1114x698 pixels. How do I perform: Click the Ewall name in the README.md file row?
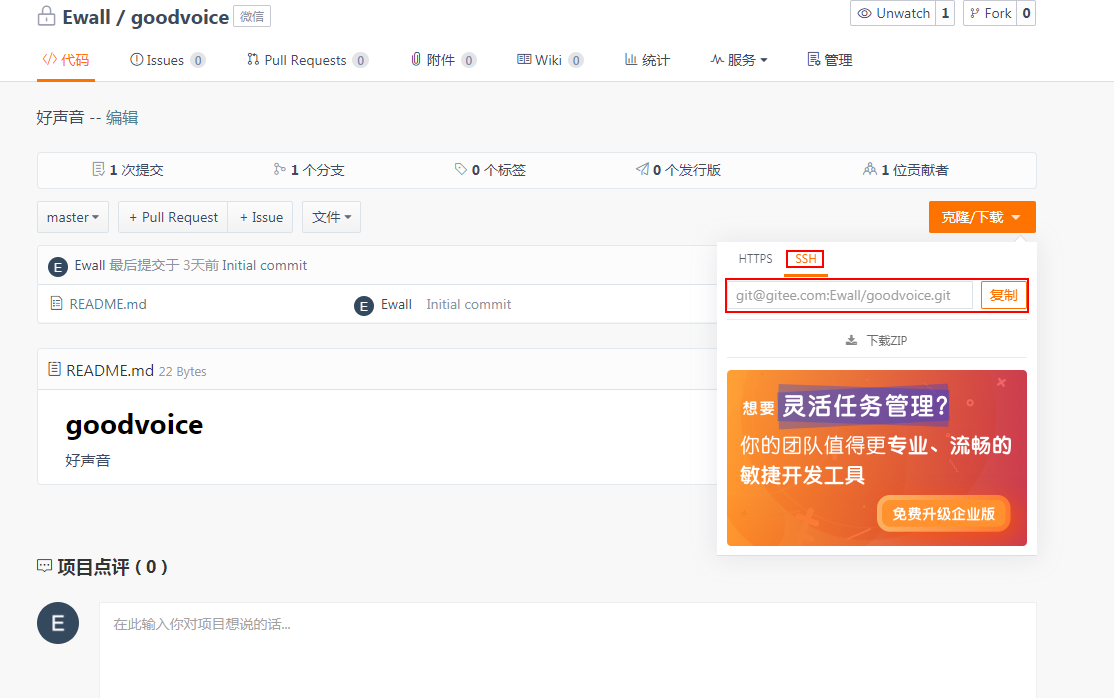point(396,304)
